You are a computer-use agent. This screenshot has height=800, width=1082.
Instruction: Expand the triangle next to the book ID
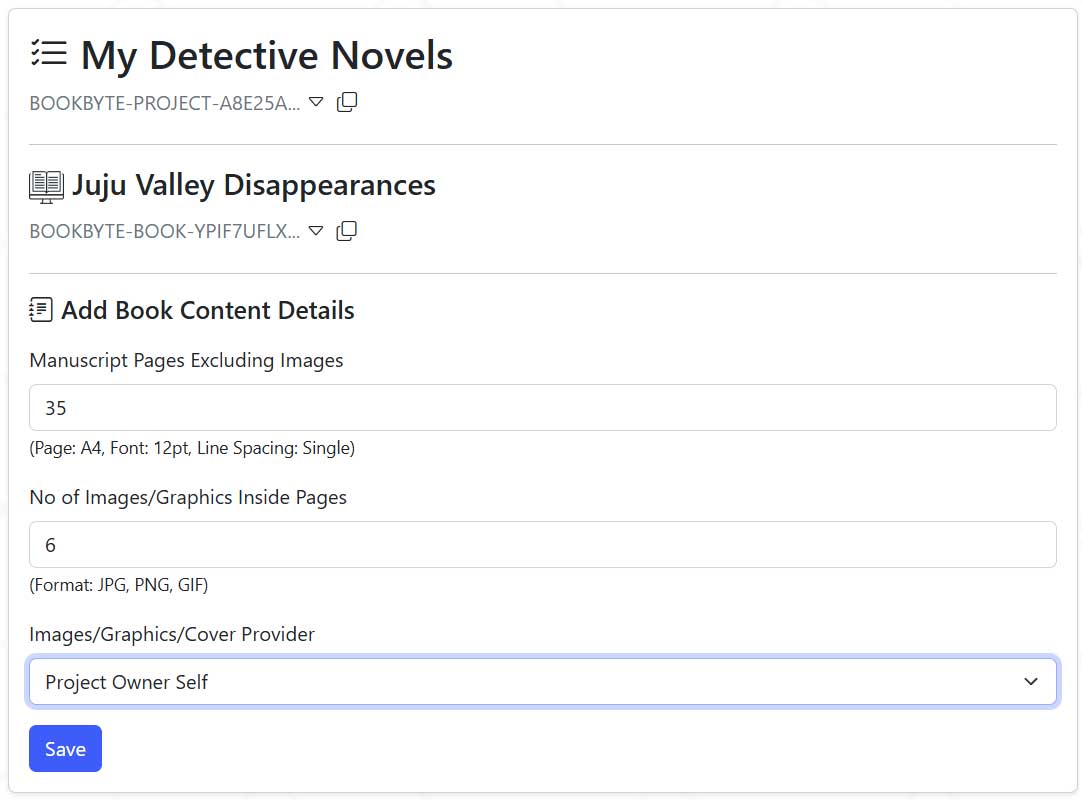[316, 231]
